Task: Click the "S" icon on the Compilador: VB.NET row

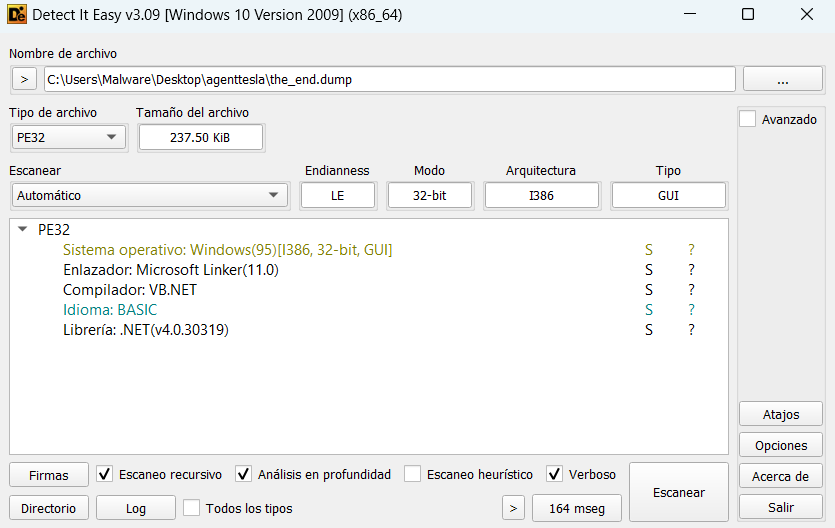Action: pos(648,290)
